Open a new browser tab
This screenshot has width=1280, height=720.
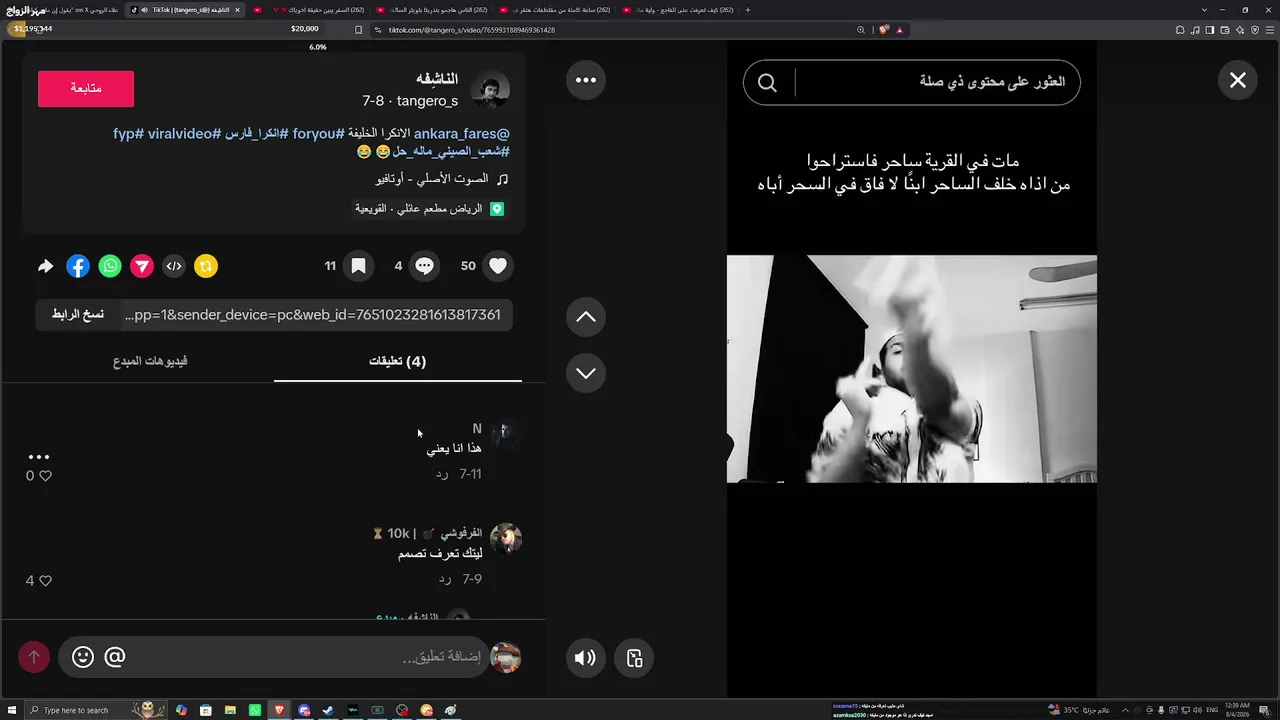point(747,10)
